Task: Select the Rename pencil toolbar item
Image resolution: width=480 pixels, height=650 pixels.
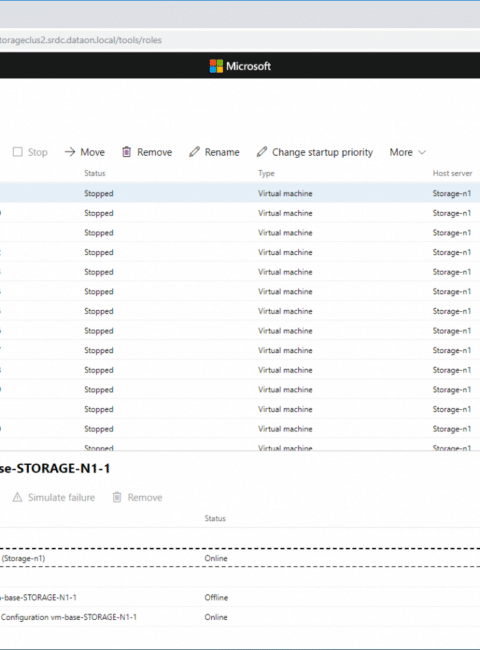Action: pos(214,152)
